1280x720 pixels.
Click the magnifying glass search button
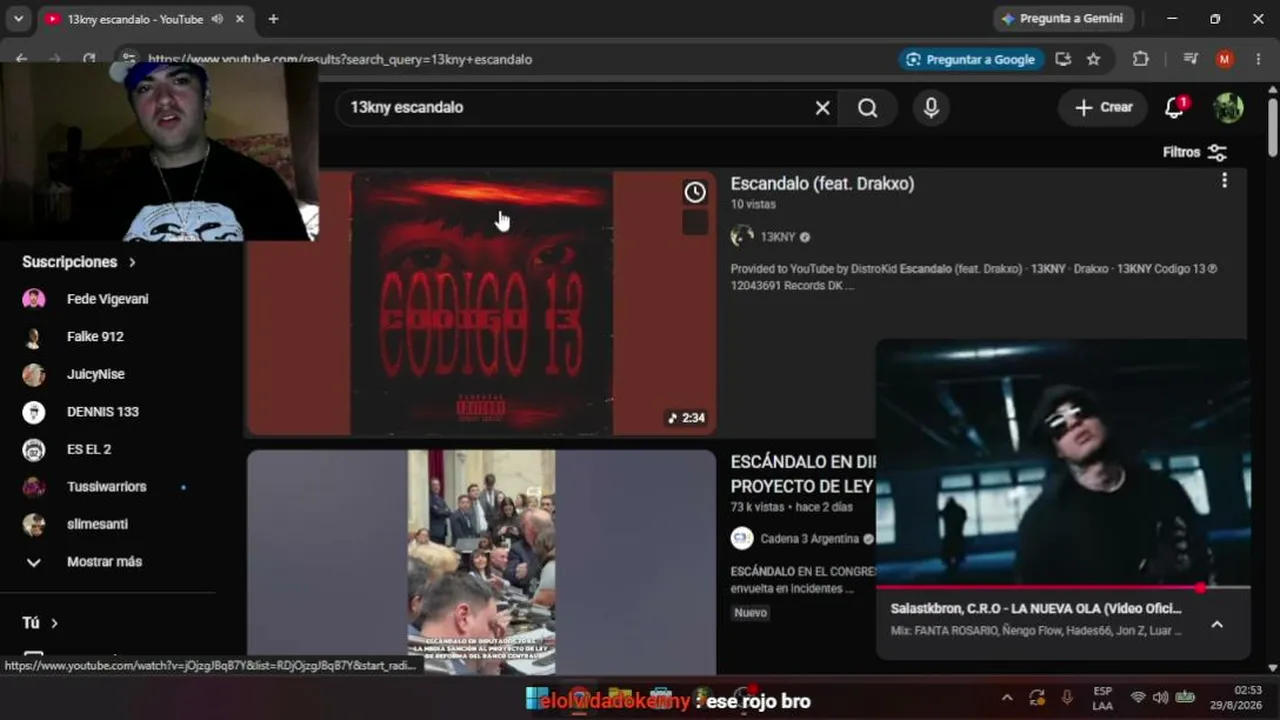click(868, 108)
